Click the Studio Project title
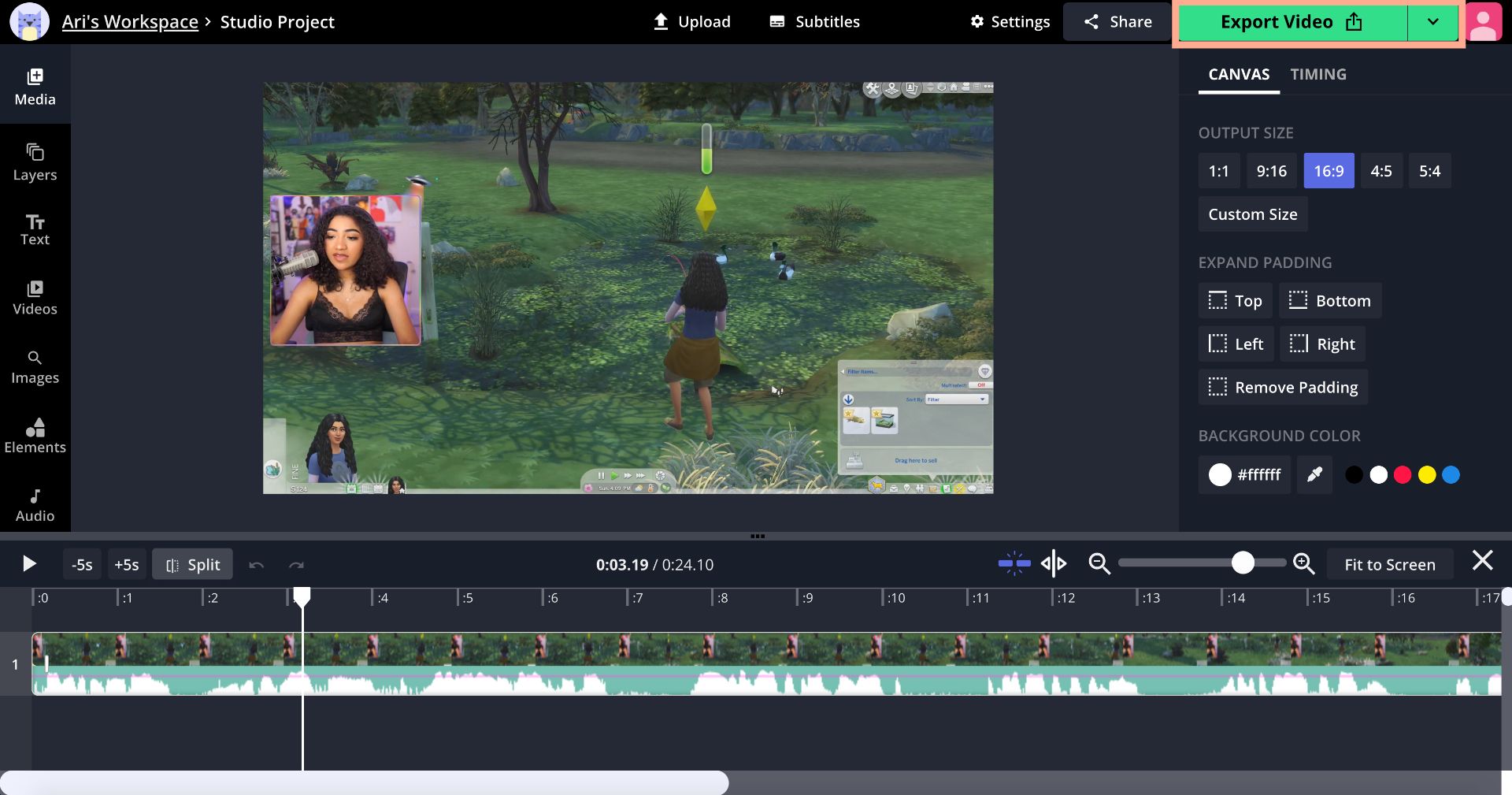 click(x=277, y=22)
